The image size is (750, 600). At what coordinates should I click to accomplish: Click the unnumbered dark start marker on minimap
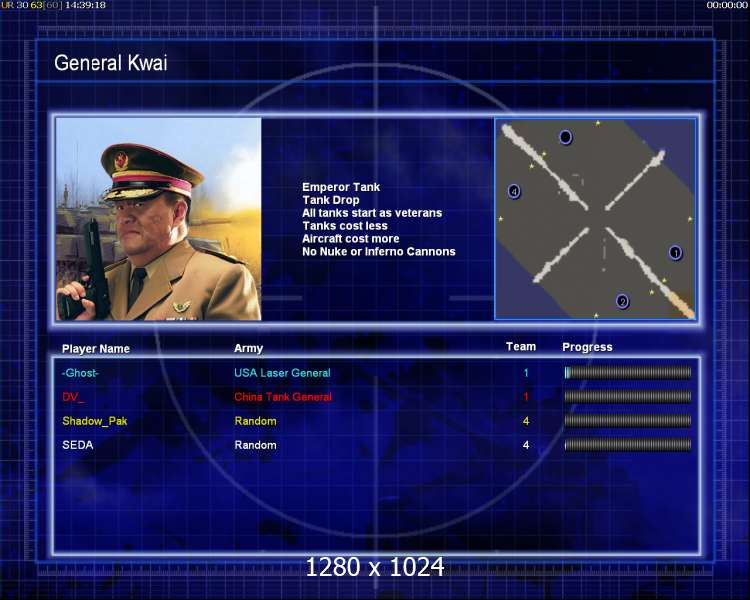click(565, 137)
